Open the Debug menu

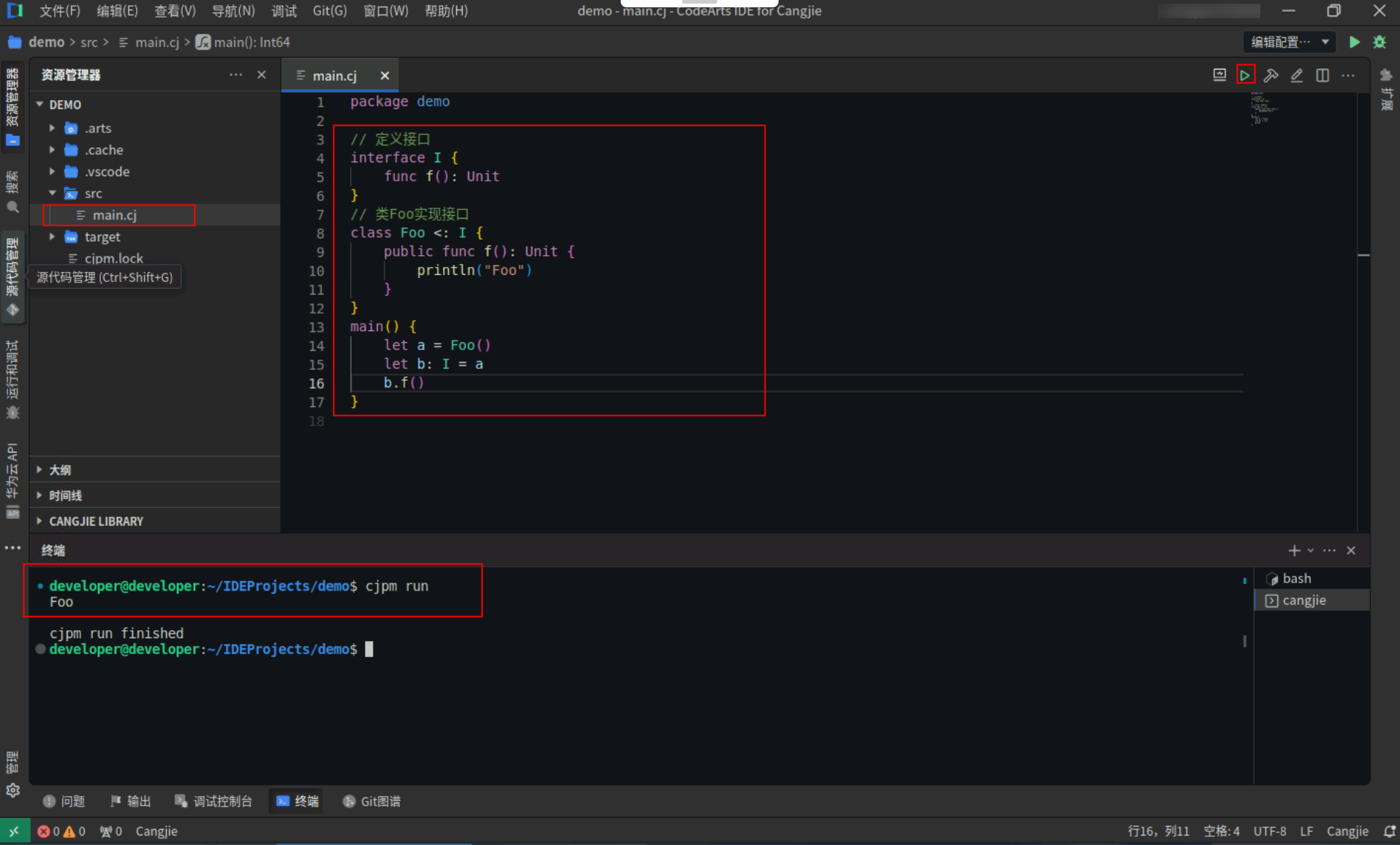pos(284,11)
